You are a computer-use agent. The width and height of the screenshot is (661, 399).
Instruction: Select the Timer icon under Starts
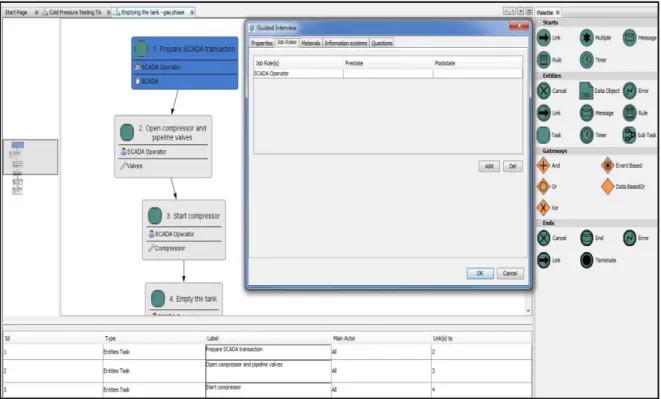pos(586,60)
